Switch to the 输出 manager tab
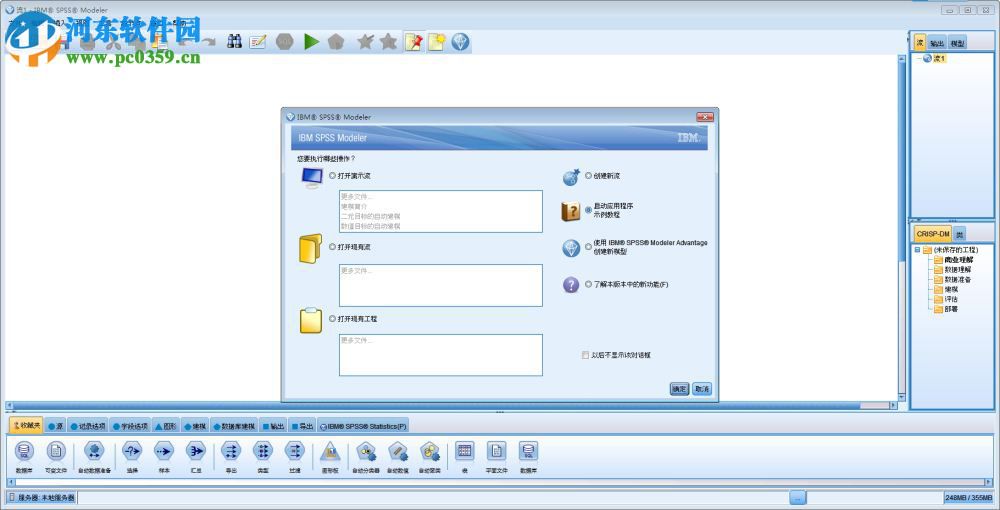The width and height of the screenshot is (1000, 510). (x=937, y=43)
